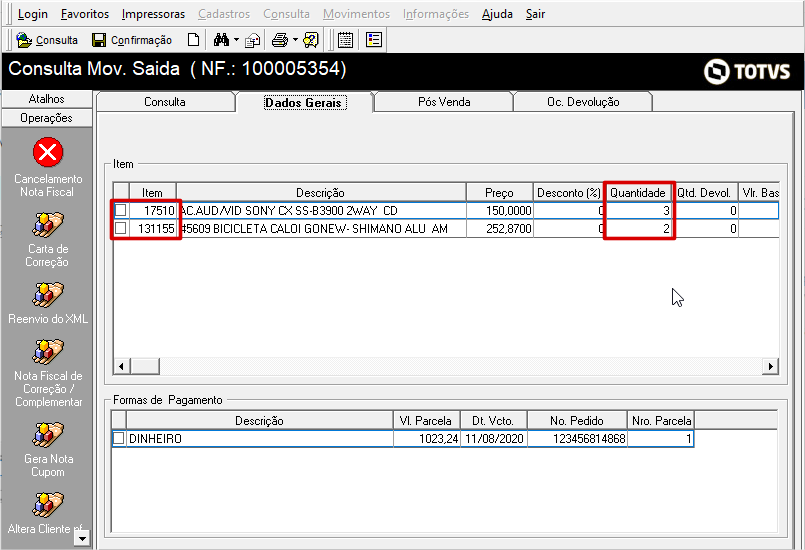
Task: Open the Favoritos menu
Action: pyautogui.click(x=85, y=14)
